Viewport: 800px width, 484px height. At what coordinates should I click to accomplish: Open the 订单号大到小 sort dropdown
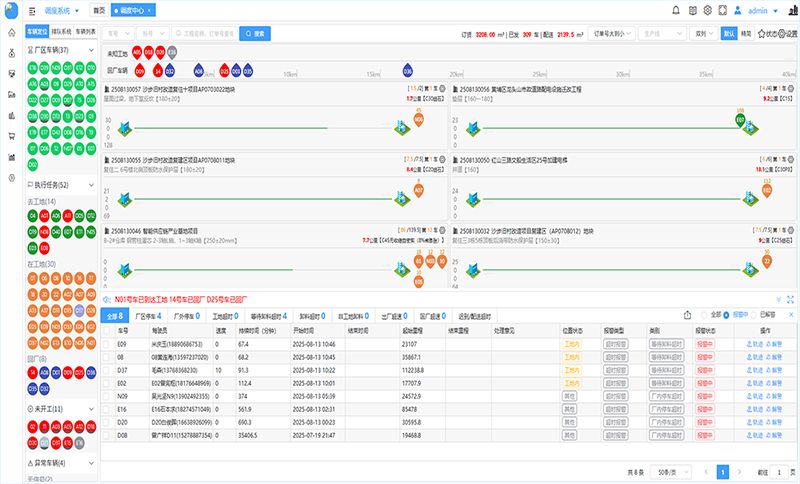(x=609, y=33)
